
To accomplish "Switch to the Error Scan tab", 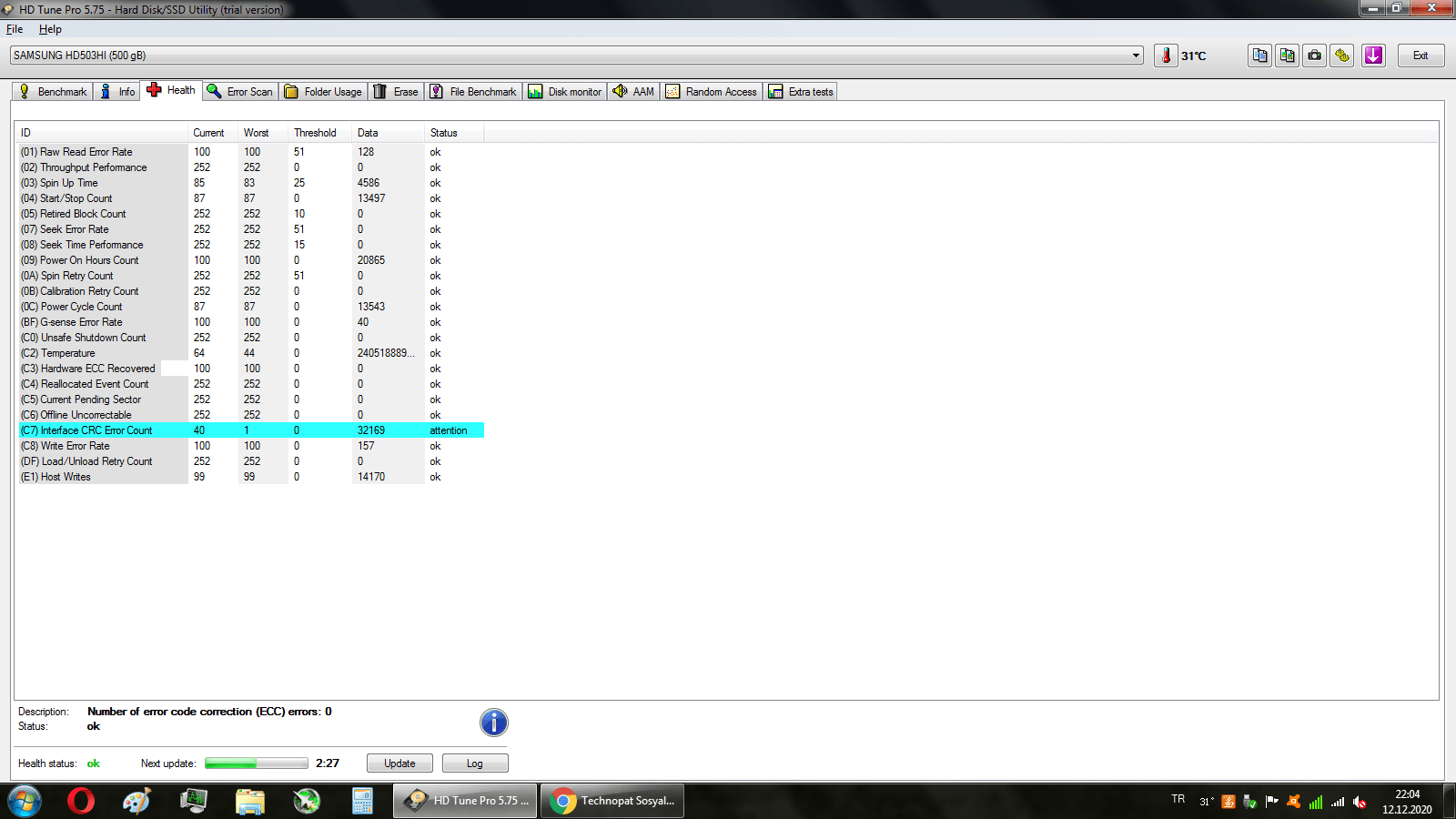I will [239, 92].
